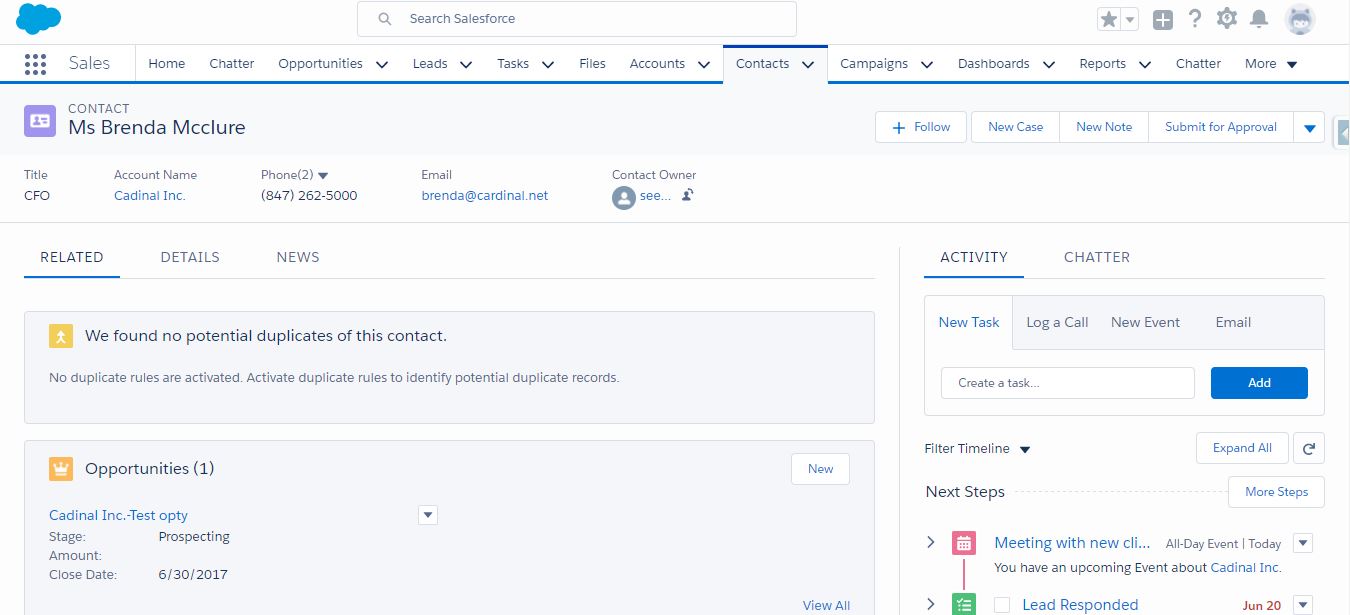Open the Leads tab dropdown chevron

click(466, 64)
